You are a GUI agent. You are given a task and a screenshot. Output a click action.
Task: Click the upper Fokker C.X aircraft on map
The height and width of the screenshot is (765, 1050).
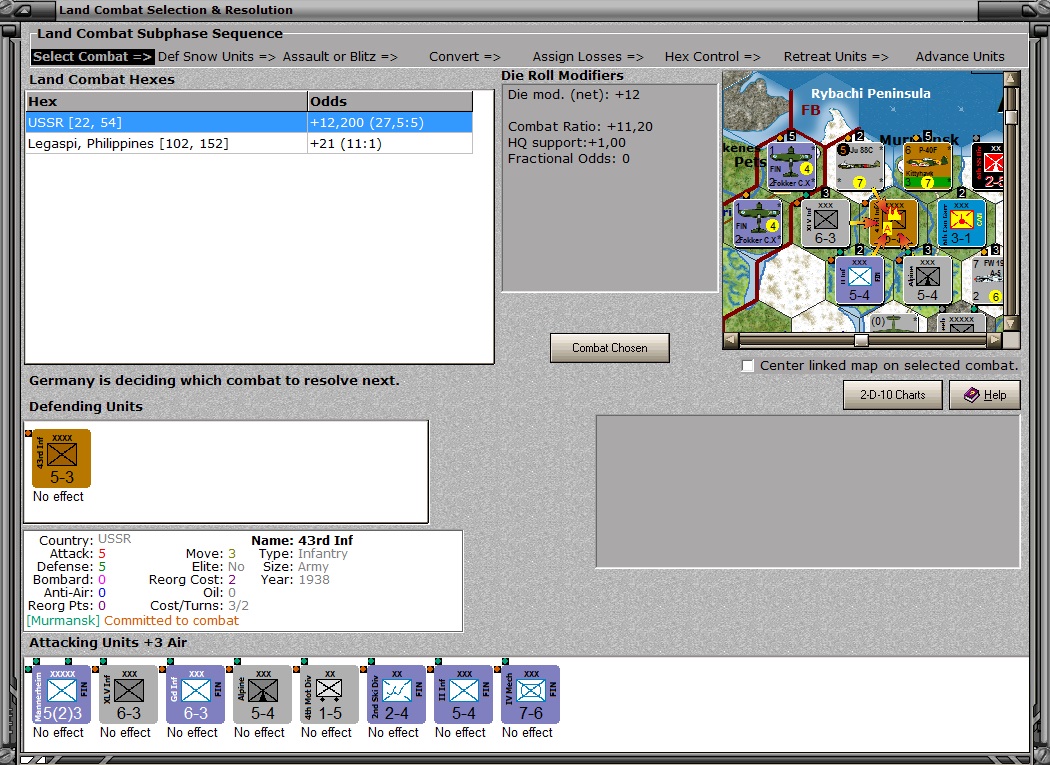point(792,166)
